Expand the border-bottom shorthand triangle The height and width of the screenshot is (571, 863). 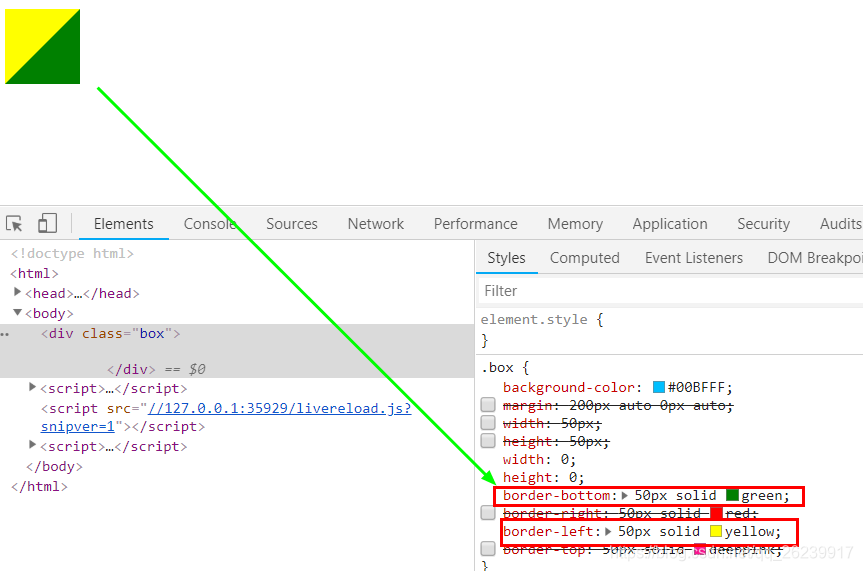coord(625,496)
